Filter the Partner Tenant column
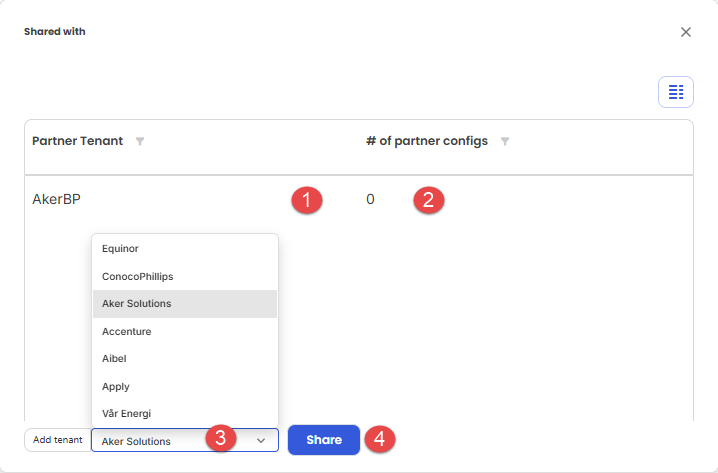 click(140, 141)
